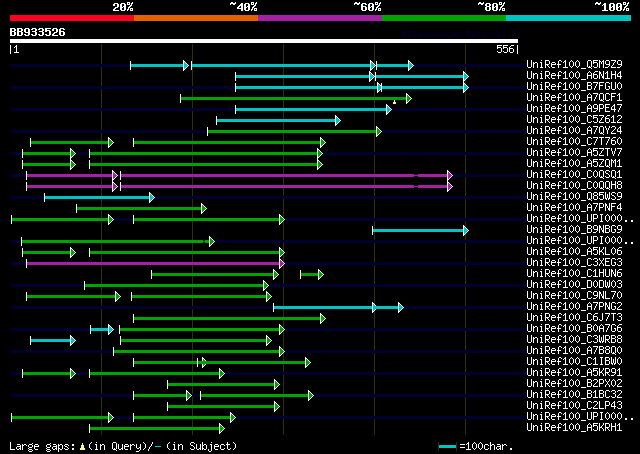Select the UniRef100_D0DW03 label

(x=574, y=285)
